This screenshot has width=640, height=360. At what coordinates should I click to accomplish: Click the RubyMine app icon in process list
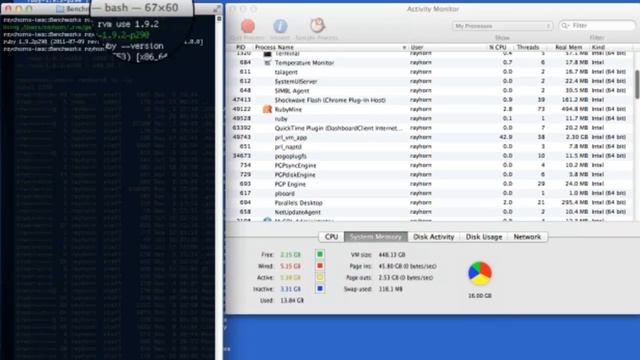coord(267,109)
